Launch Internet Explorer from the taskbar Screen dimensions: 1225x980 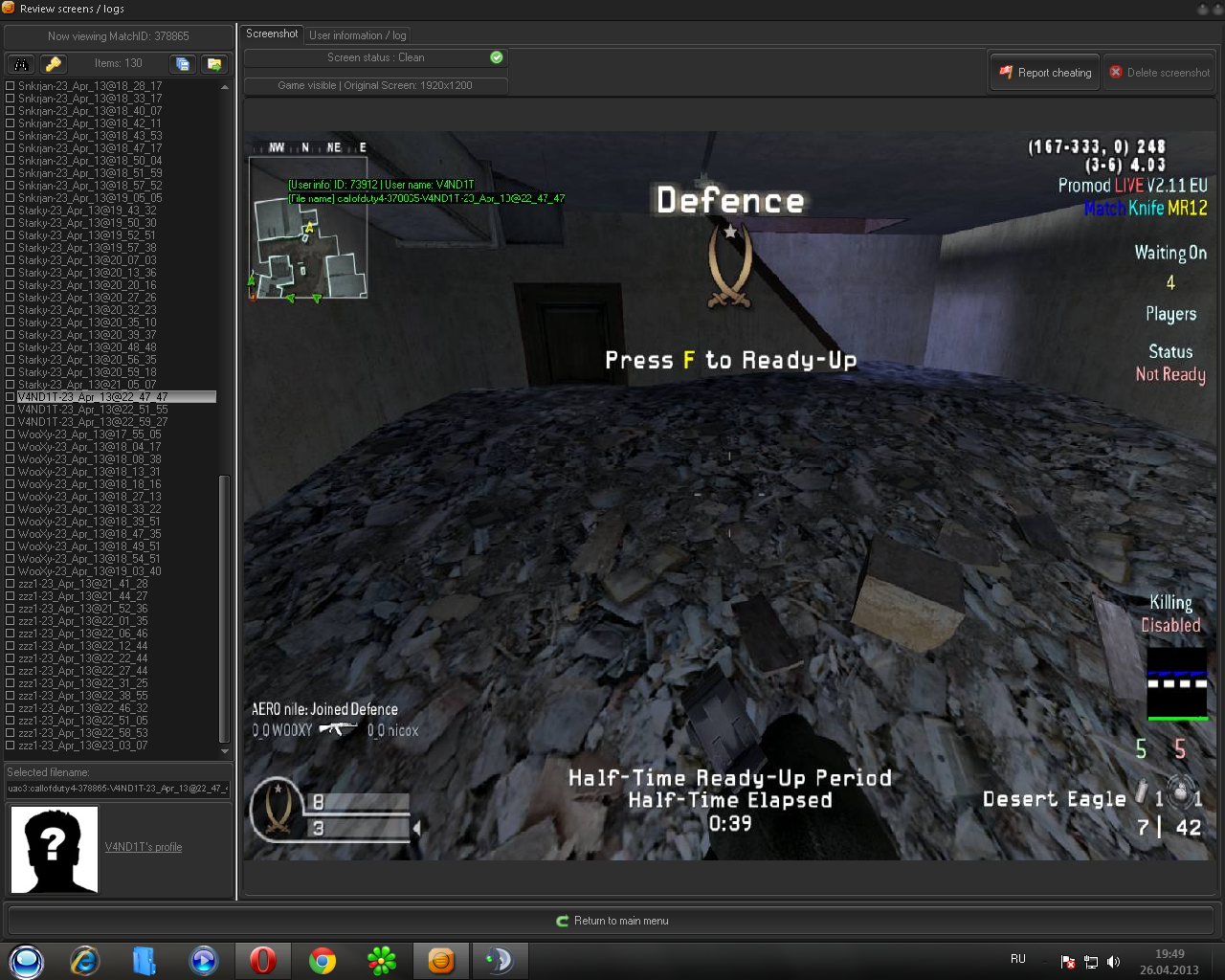pyautogui.click(x=85, y=960)
